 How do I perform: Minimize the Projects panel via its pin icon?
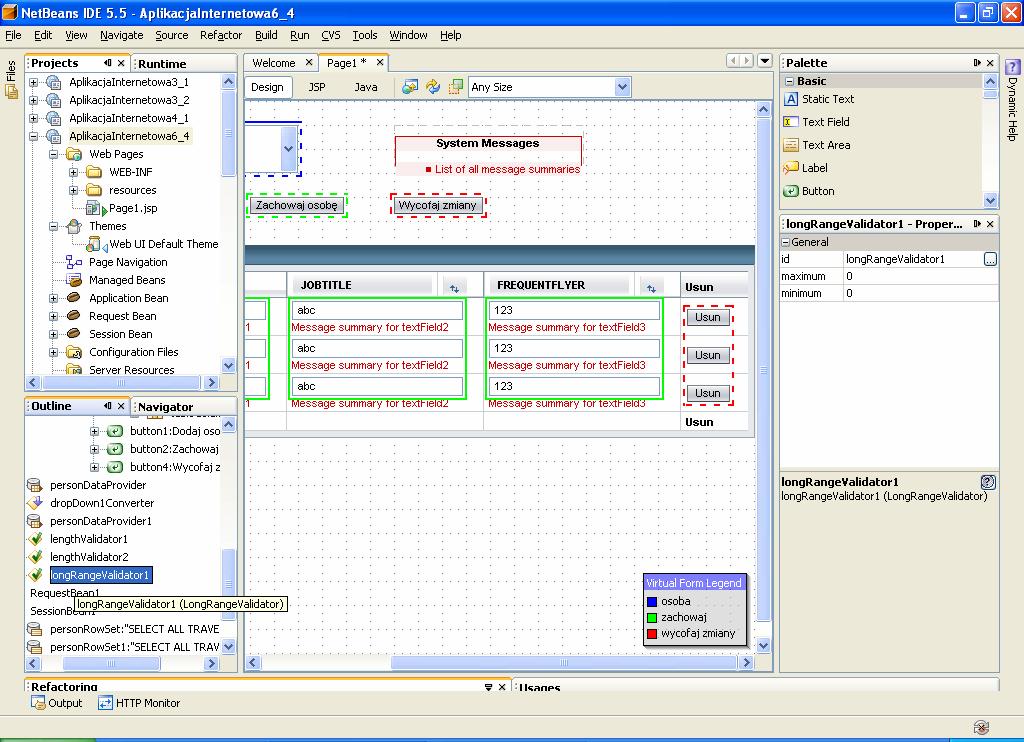[x=108, y=63]
